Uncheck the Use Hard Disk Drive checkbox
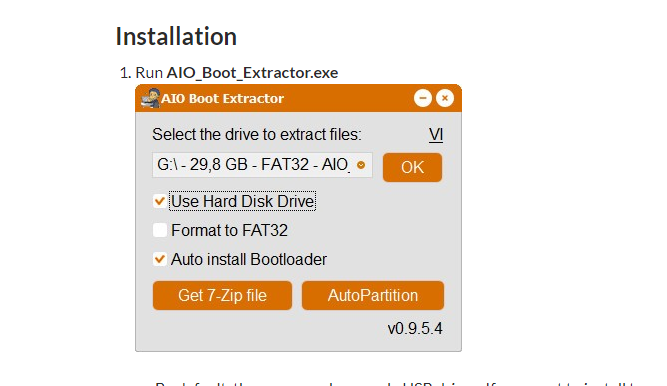Screen dimensions: 667x386 (160, 201)
